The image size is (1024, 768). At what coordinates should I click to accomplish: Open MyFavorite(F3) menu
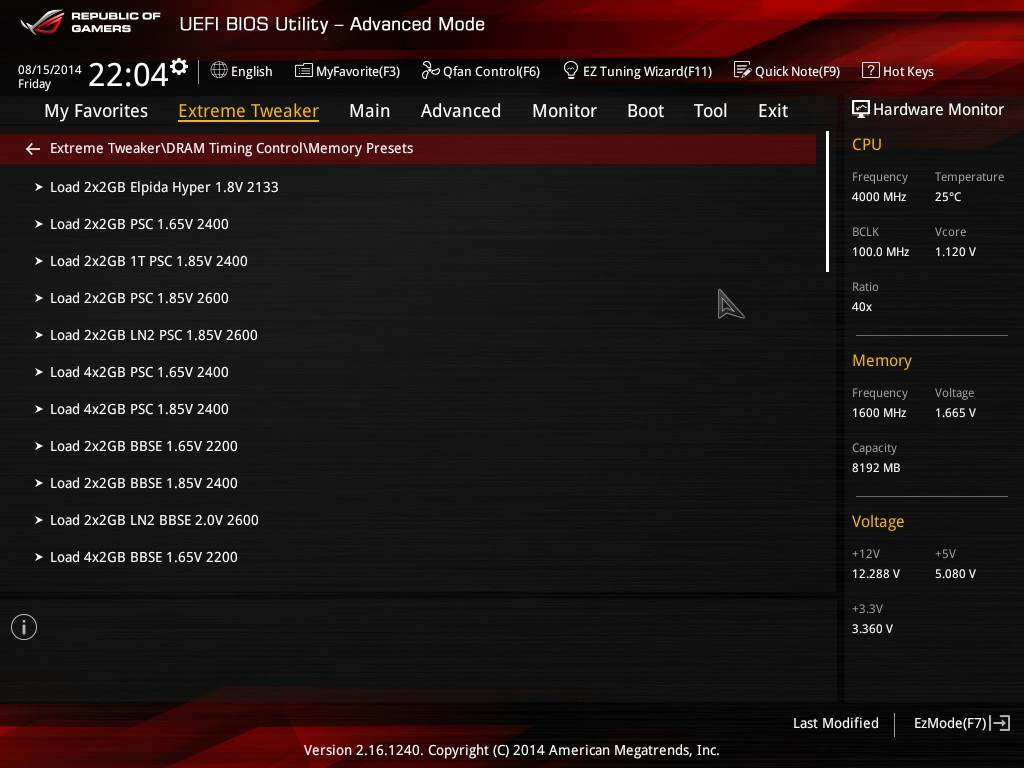point(347,71)
